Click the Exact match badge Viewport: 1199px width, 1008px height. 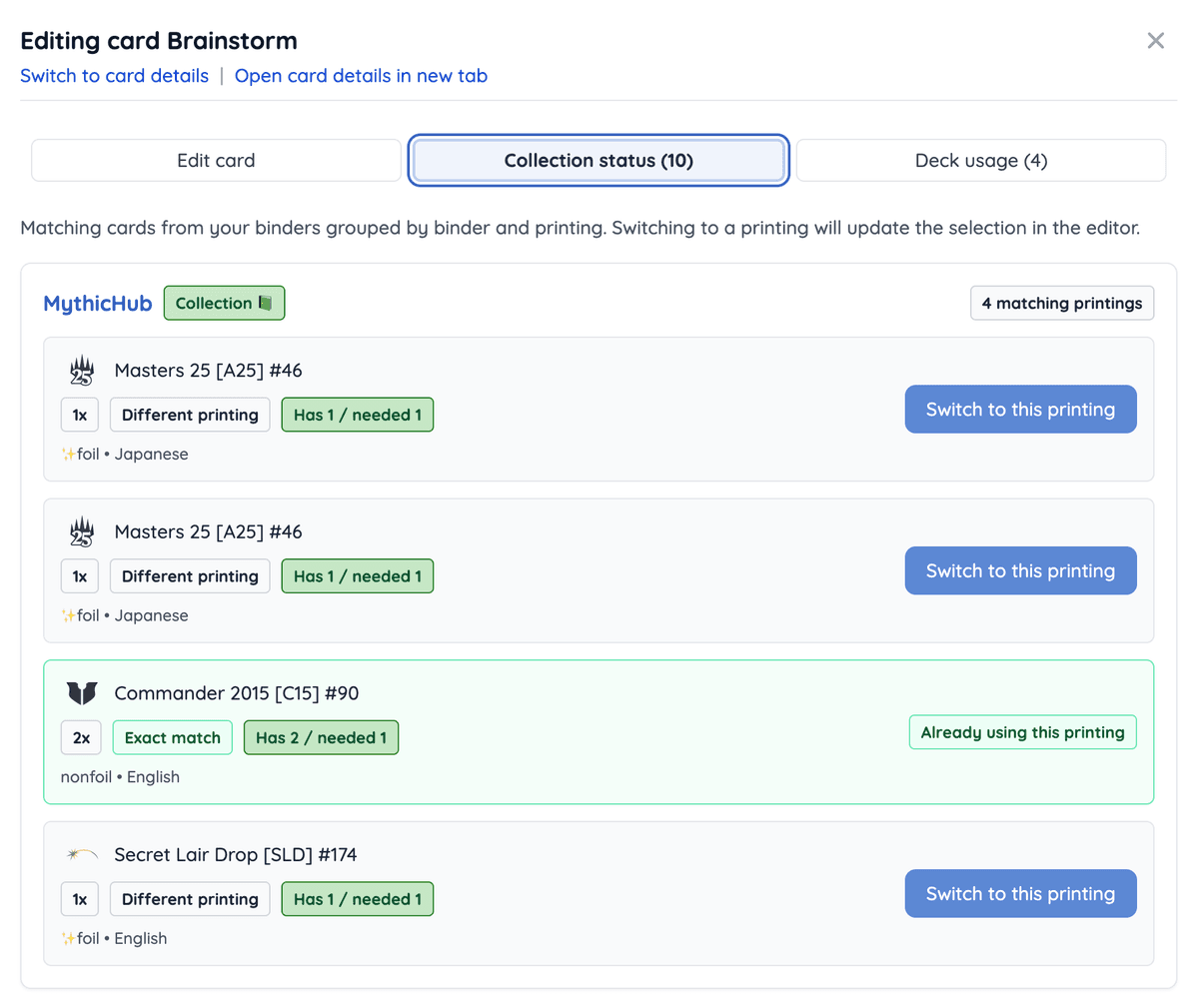(x=172, y=738)
